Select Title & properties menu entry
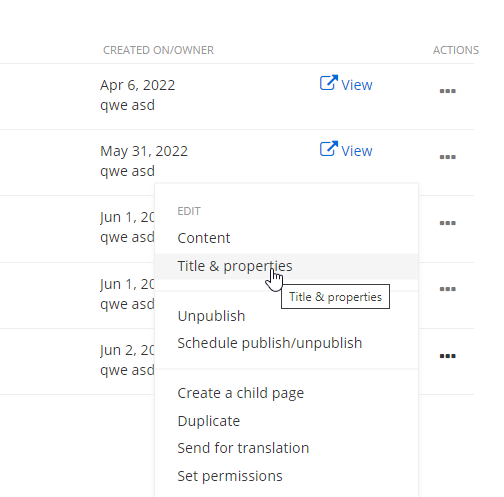 [287, 266]
